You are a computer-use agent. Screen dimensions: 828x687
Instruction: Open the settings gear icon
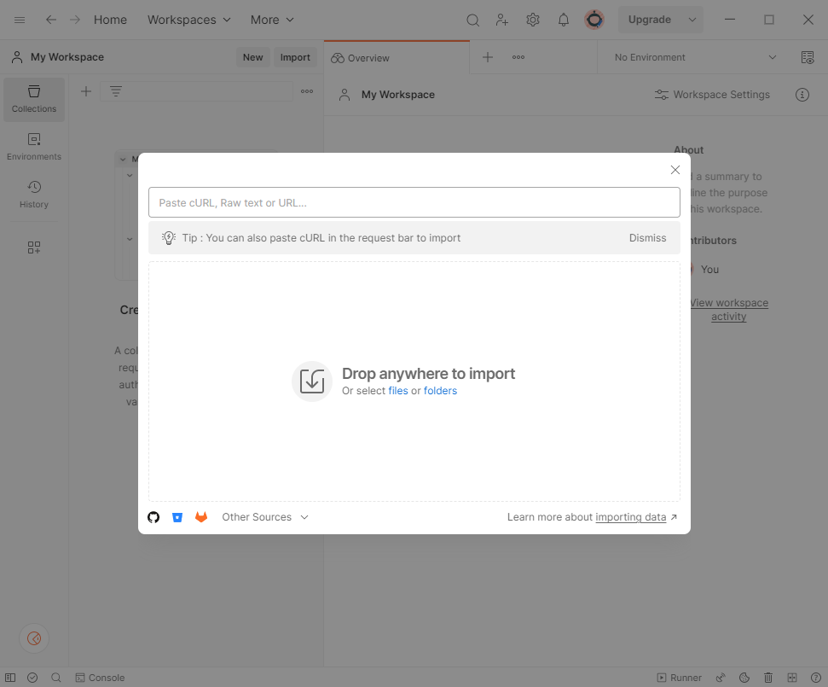[x=533, y=20]
